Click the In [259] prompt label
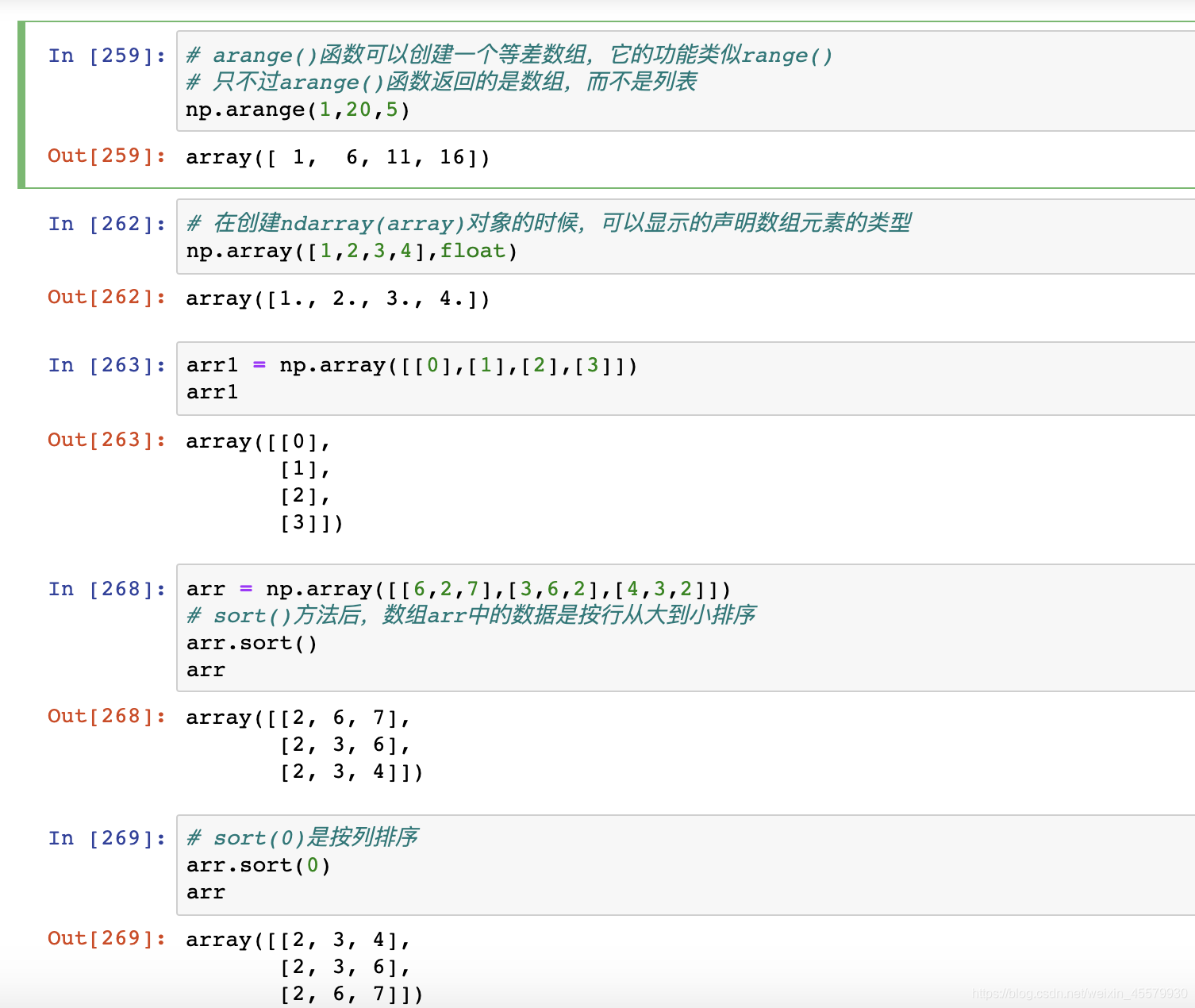Viewport: 1195px width, 1008px height. click(x=106, y=56)
